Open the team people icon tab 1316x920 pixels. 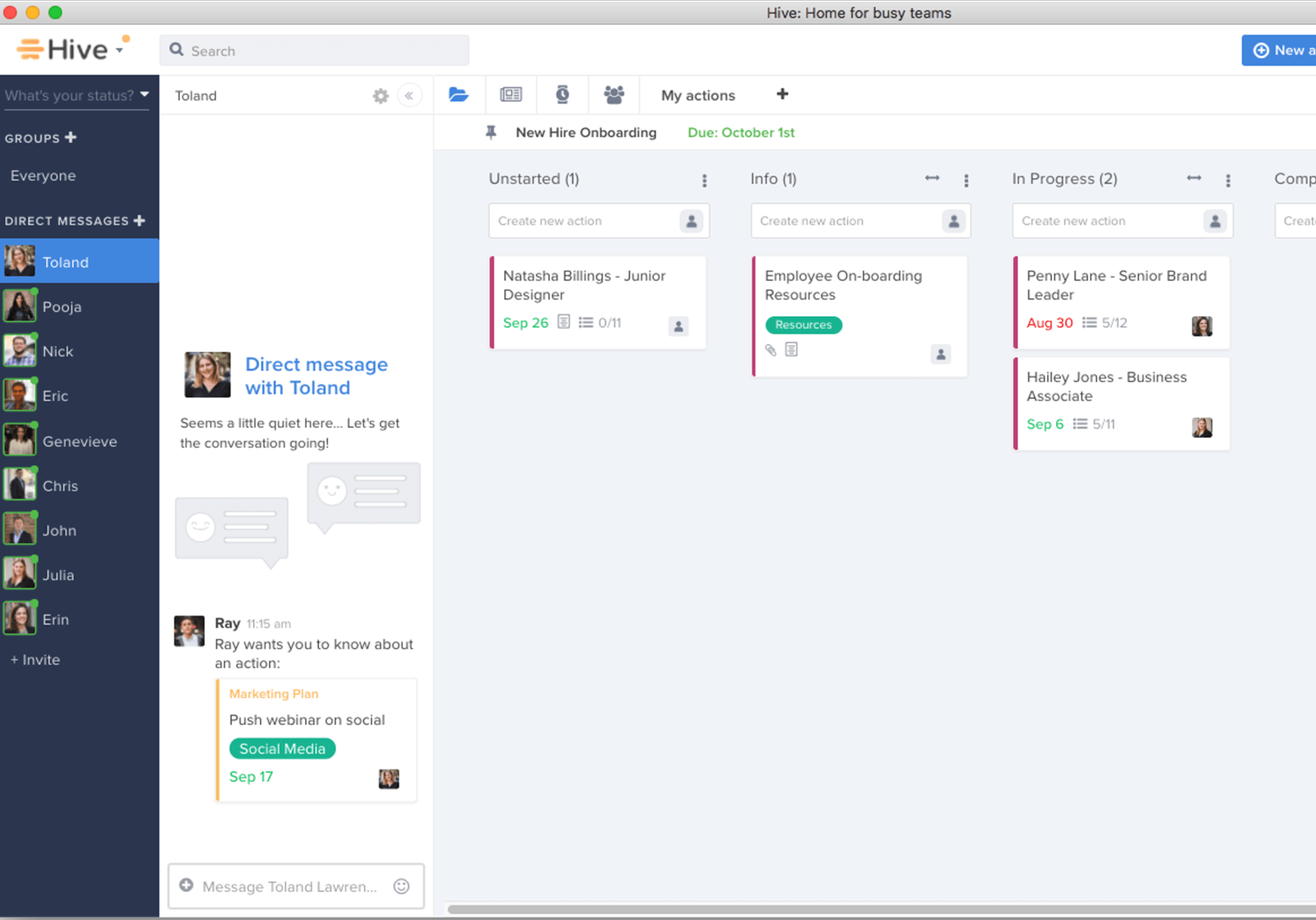pyautogui.click(x=614, y=95)
